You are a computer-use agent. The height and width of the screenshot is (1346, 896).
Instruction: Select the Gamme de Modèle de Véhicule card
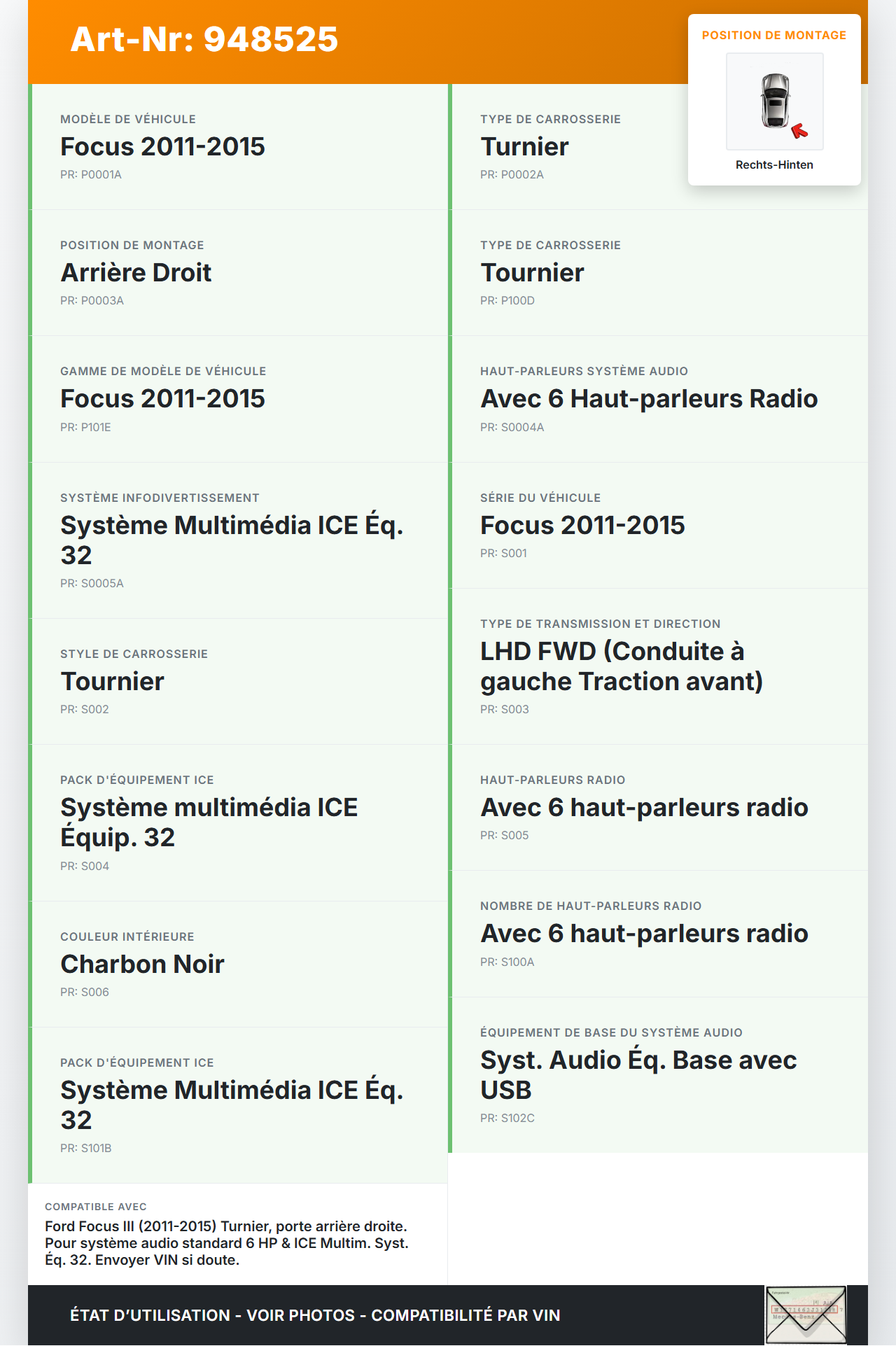238,399
